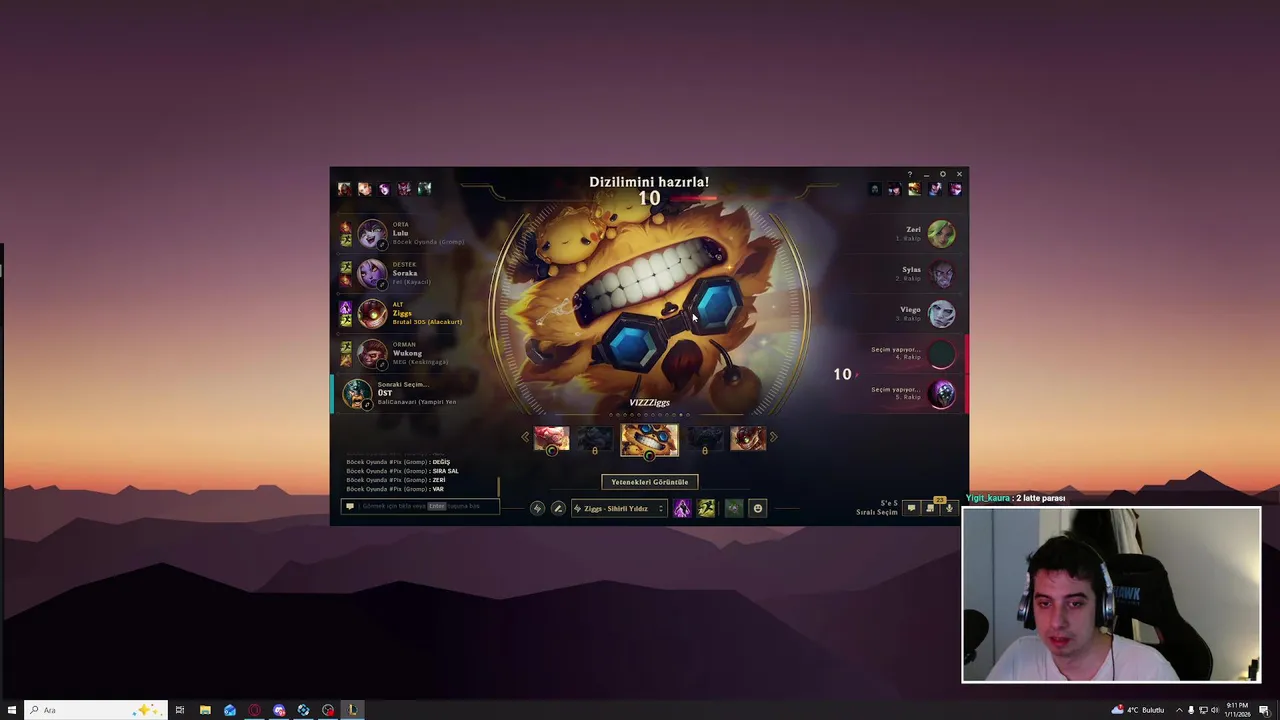Viewport: 1280px width, 720px height.
Task: Click Lulu's top summoner spell icon
Action: click(x=346, y=229)
